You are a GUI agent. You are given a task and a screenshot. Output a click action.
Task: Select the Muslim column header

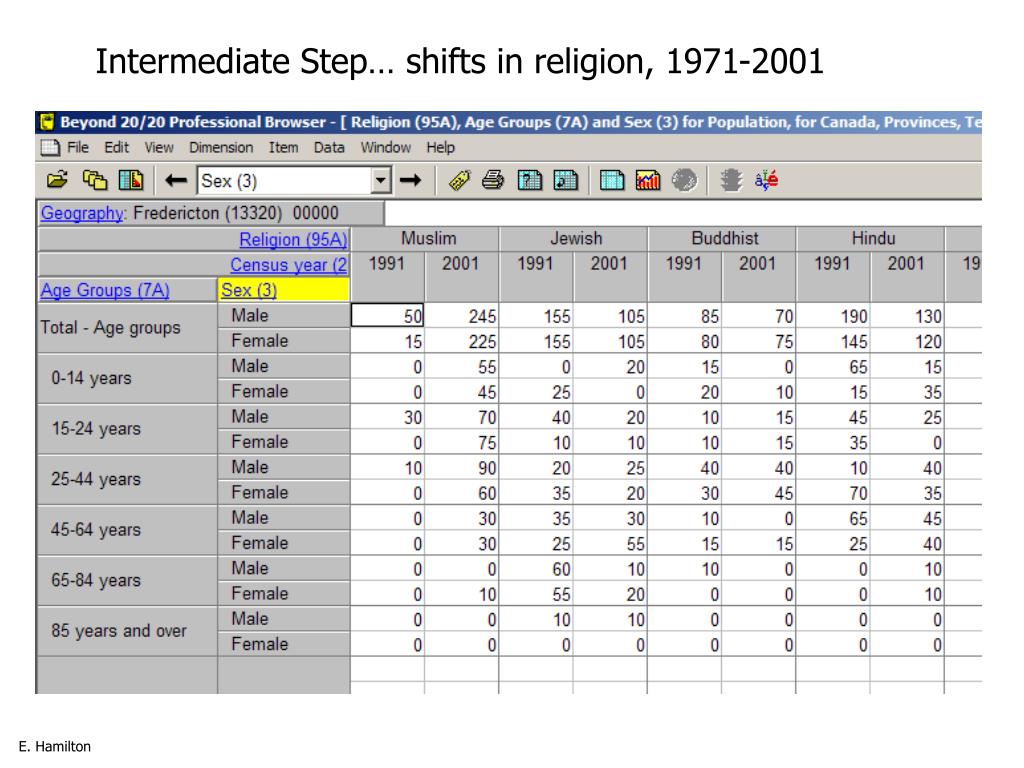pos(425,238)
